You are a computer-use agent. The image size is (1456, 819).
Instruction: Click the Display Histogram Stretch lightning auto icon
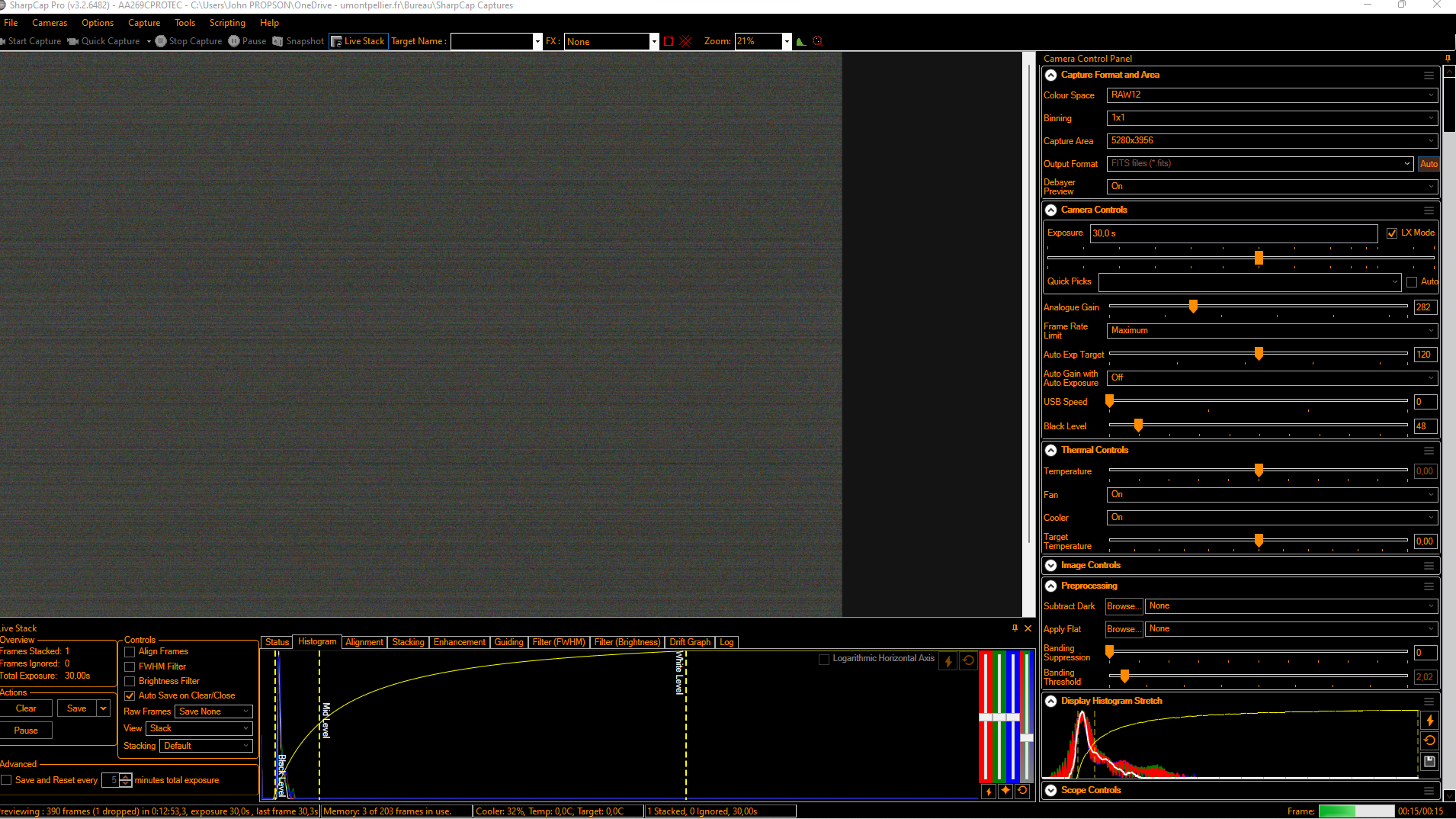[1429, 721]
